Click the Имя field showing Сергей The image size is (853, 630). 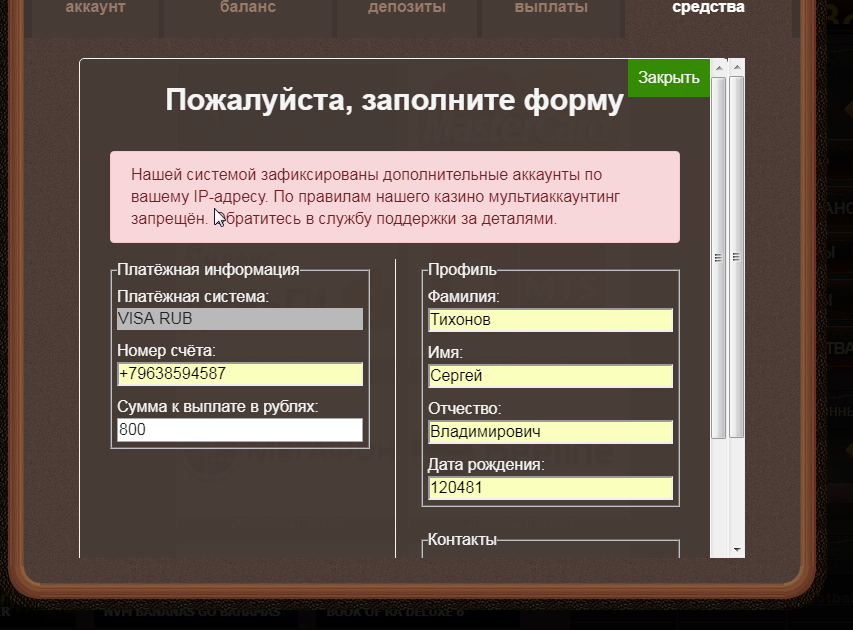pyautogui.click(x=551, y=375)
